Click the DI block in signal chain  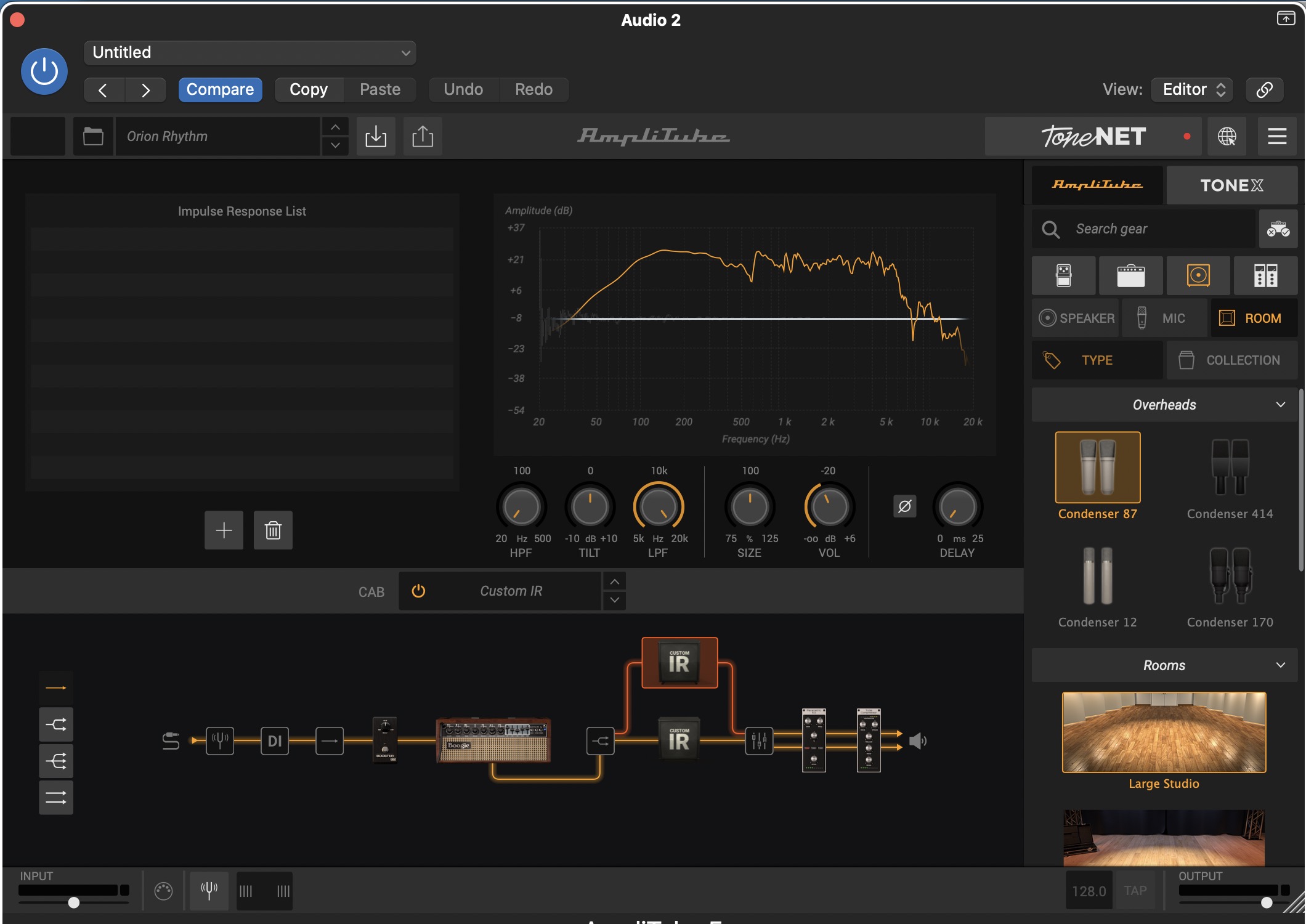pos(274,741)
